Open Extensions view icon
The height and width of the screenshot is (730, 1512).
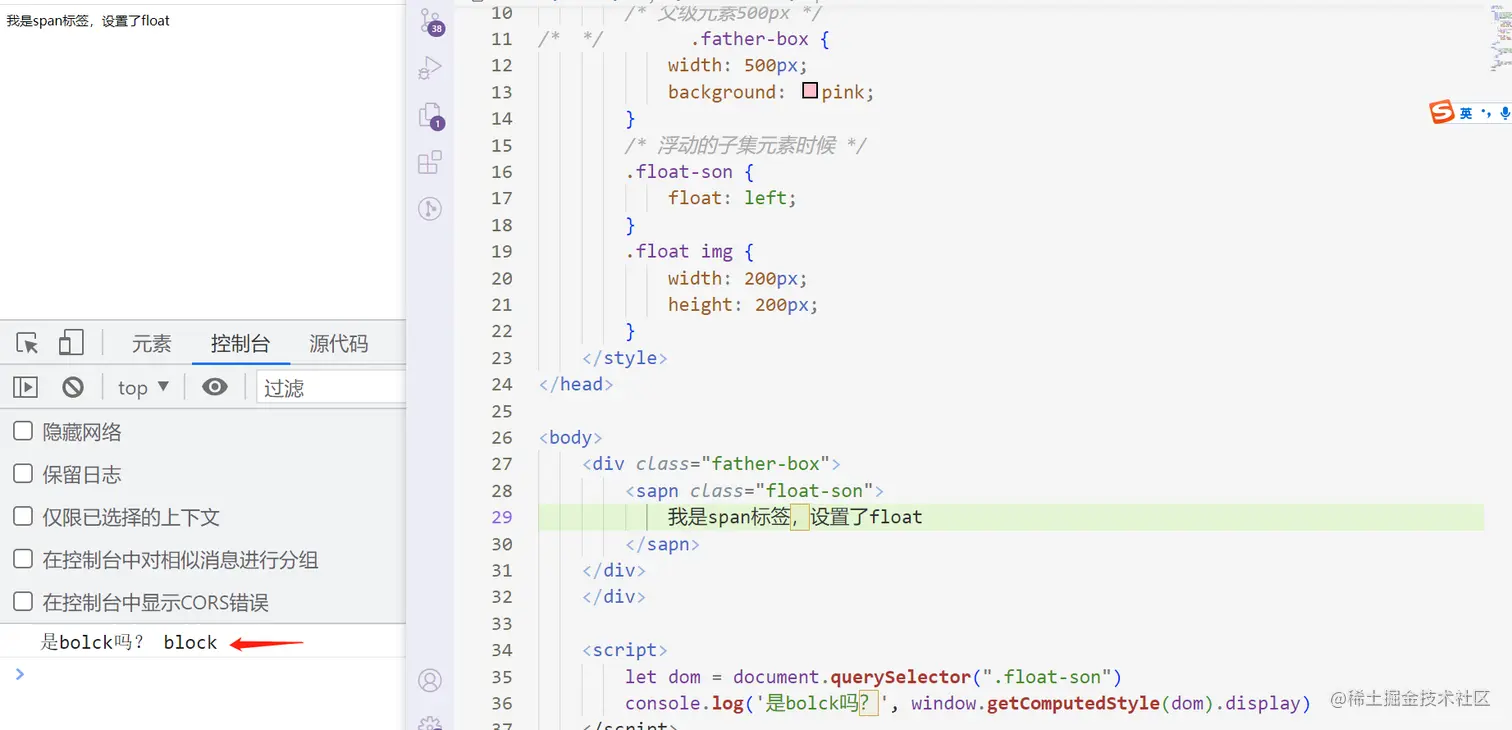pyautogui.click(x=430, y=162)
